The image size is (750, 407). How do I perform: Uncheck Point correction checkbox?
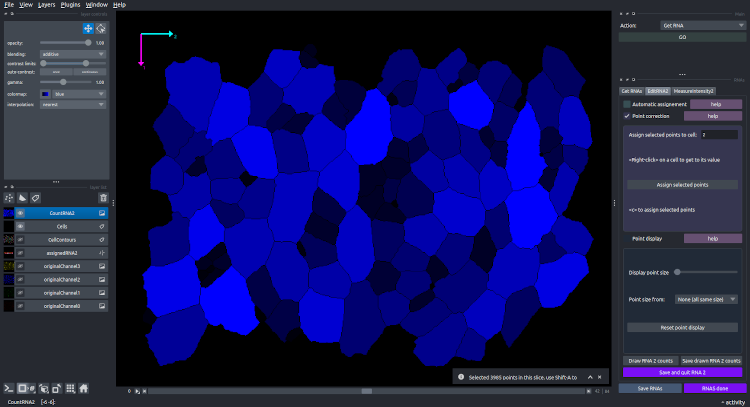[x=627, y=116]
